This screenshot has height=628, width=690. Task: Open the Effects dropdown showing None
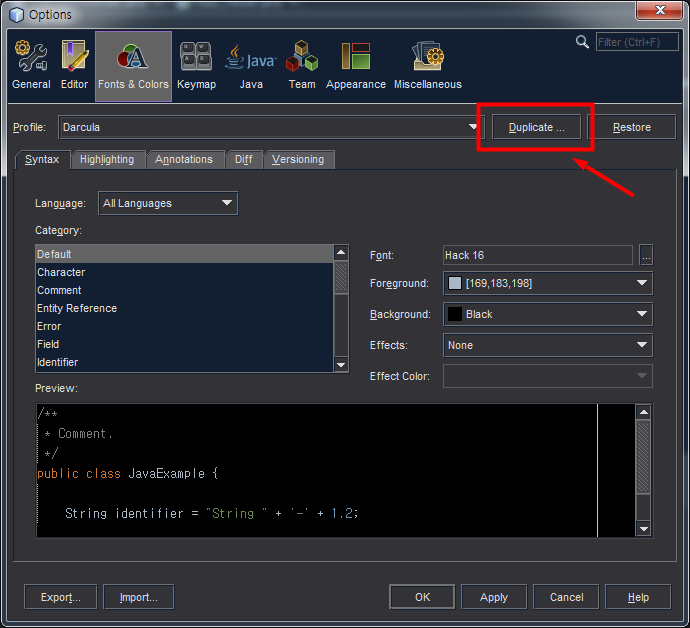tap(548, 345)
